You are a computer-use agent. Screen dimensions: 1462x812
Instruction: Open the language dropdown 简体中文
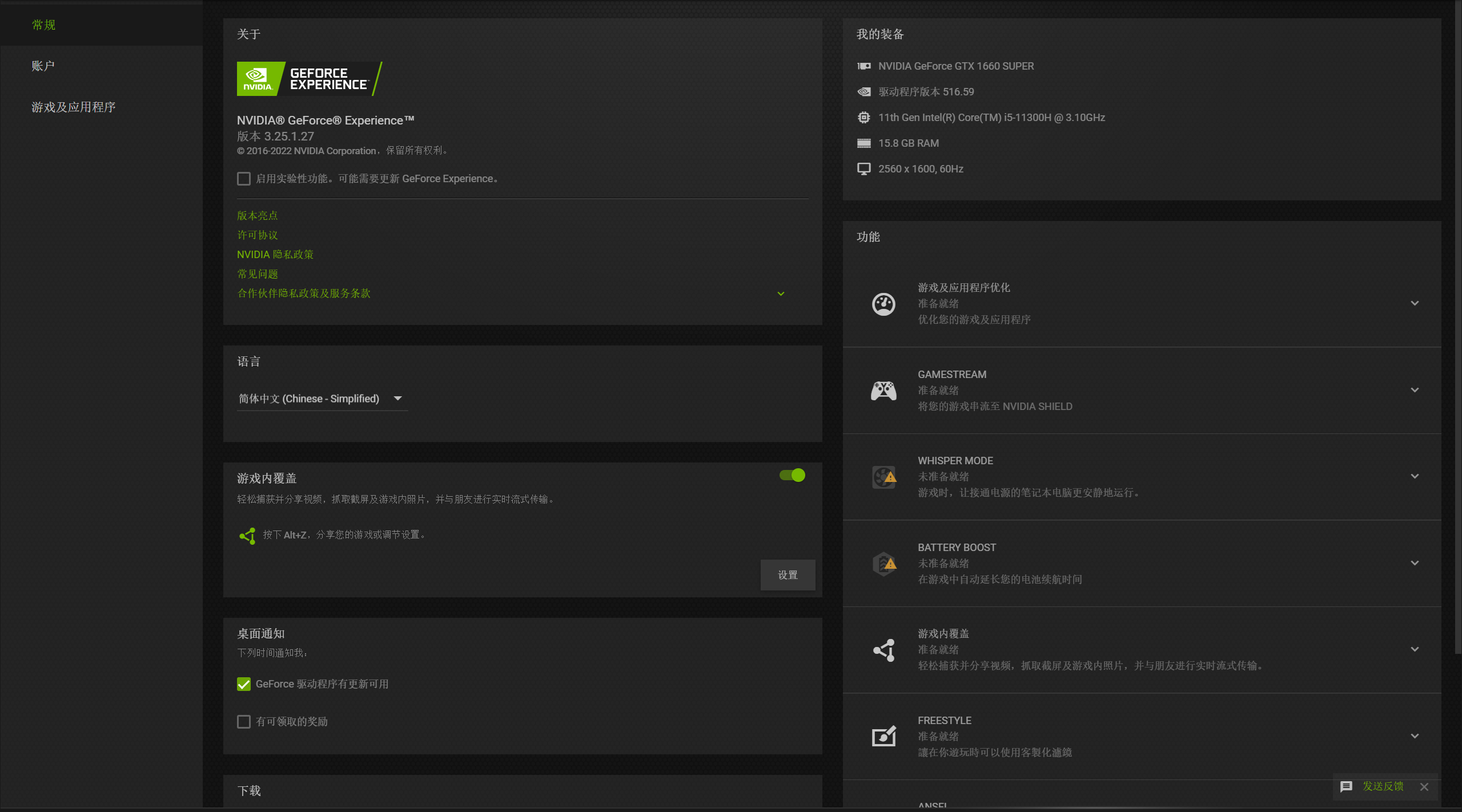pos(322,399)
